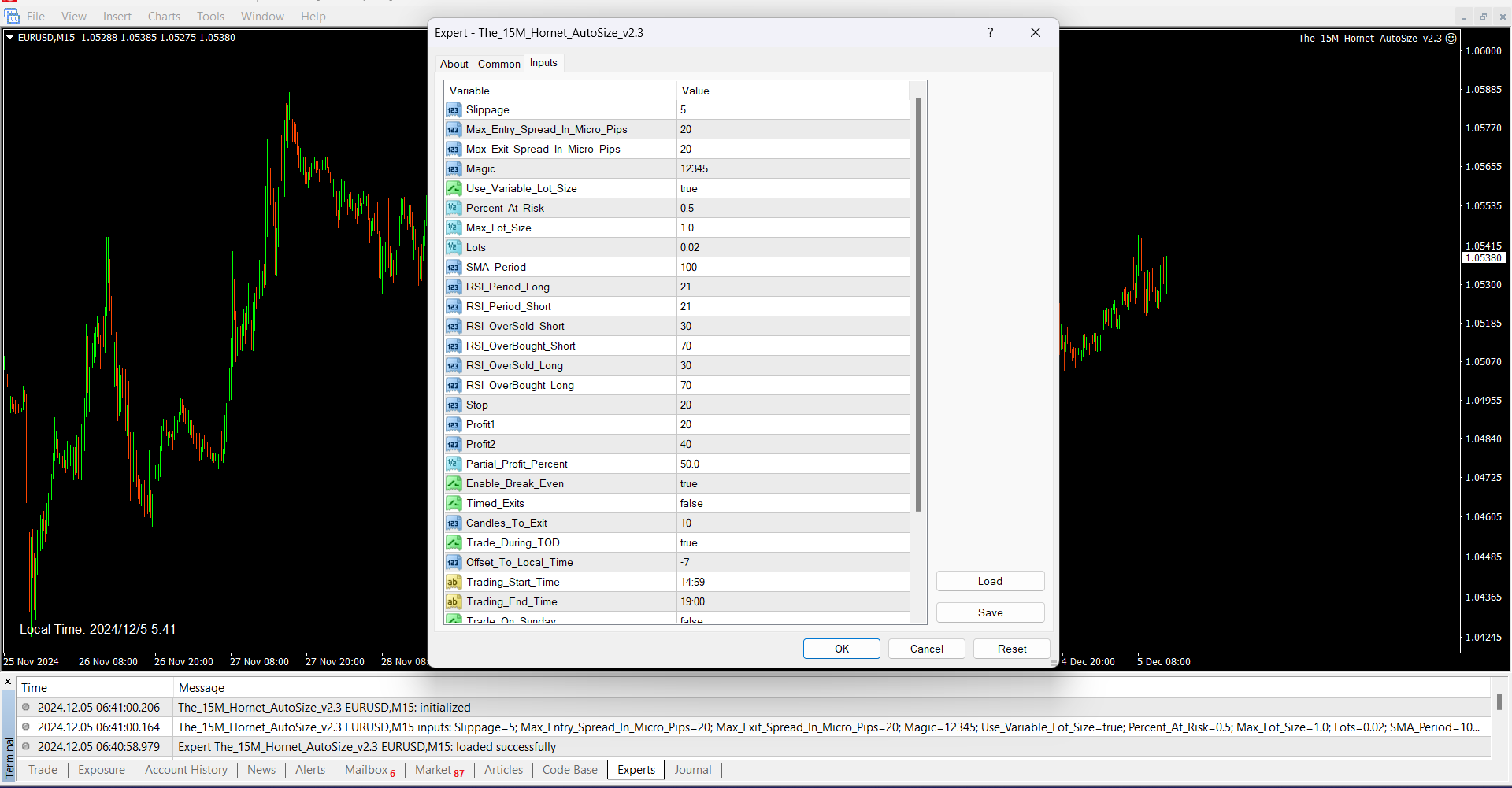Click the Use_Variable_Lot_Size boolean icon
Viewport: 1512px width, 788px height.
click(454, 189)
